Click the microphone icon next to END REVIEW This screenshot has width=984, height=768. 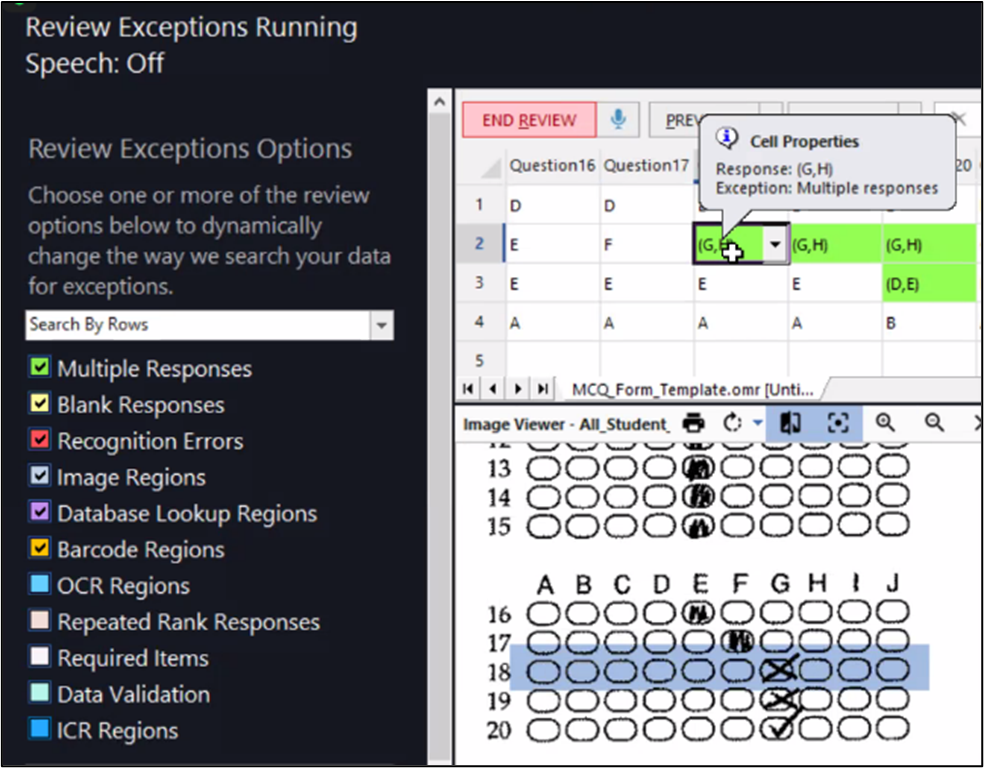[x=619, y=119]
